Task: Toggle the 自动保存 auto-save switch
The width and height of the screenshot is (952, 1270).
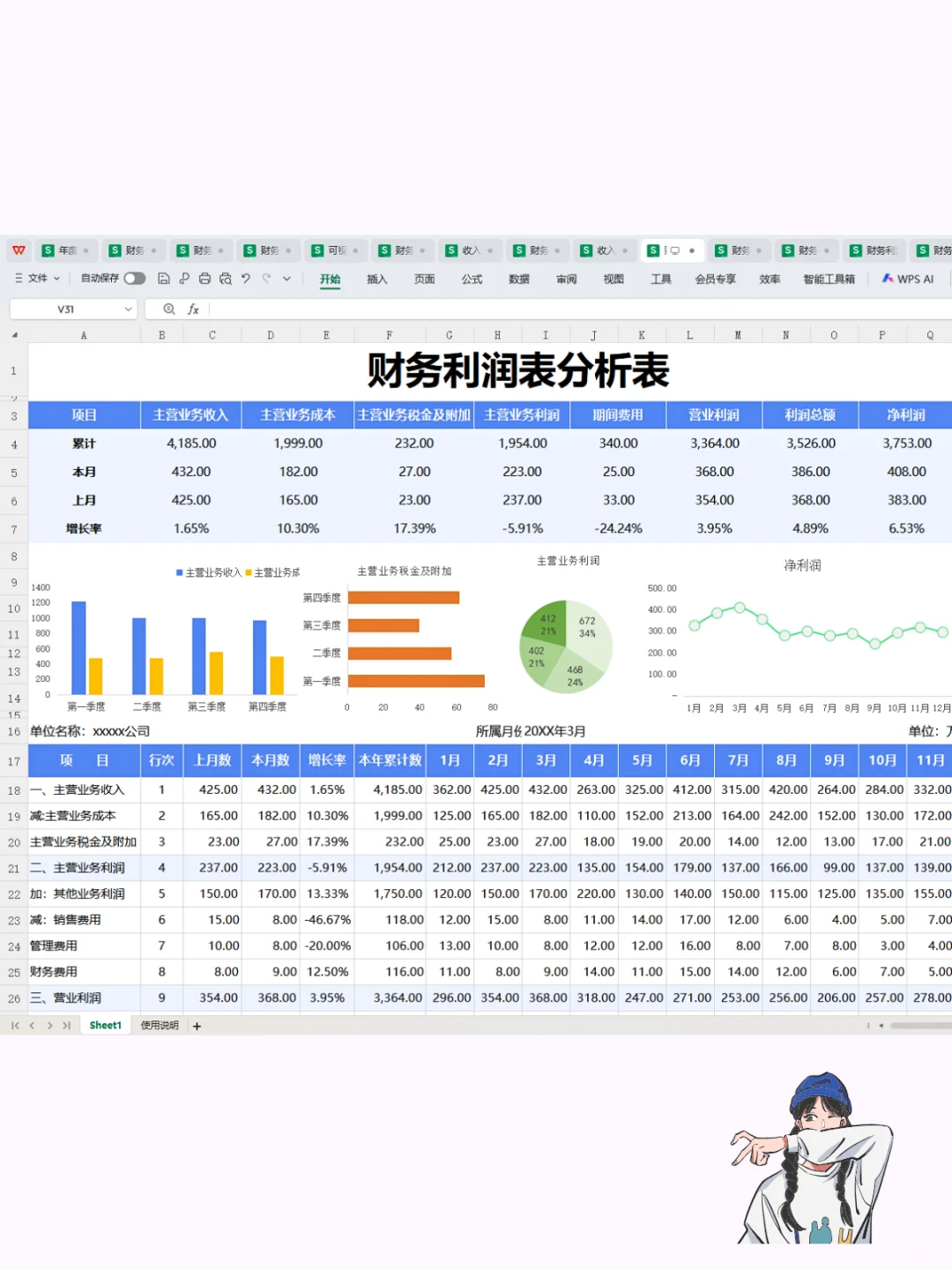Action: pos(135,278)
